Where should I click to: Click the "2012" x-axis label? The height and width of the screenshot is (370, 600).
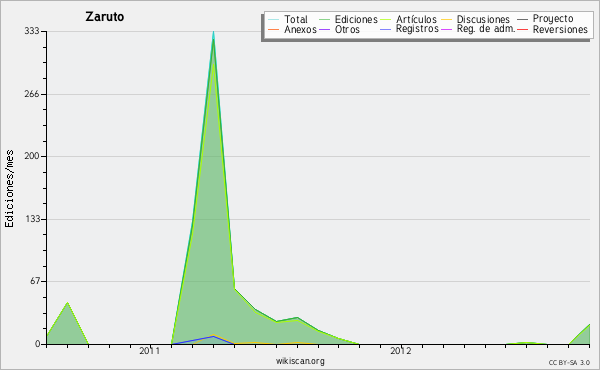point(401,350)
